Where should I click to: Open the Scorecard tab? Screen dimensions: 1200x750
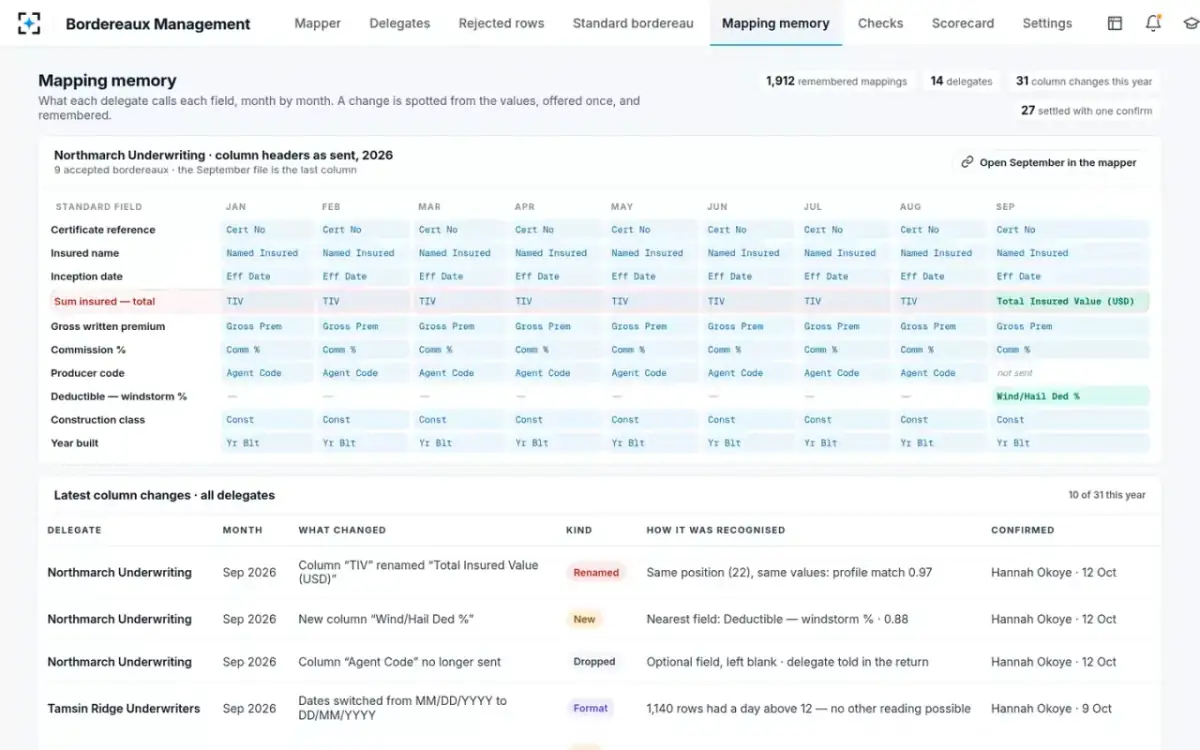coord(963,23)
